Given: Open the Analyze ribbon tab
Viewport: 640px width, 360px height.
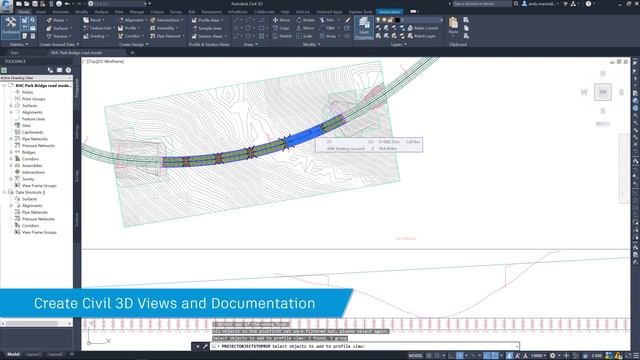Looking at the screenshot, I should click(x=101, y=12).
